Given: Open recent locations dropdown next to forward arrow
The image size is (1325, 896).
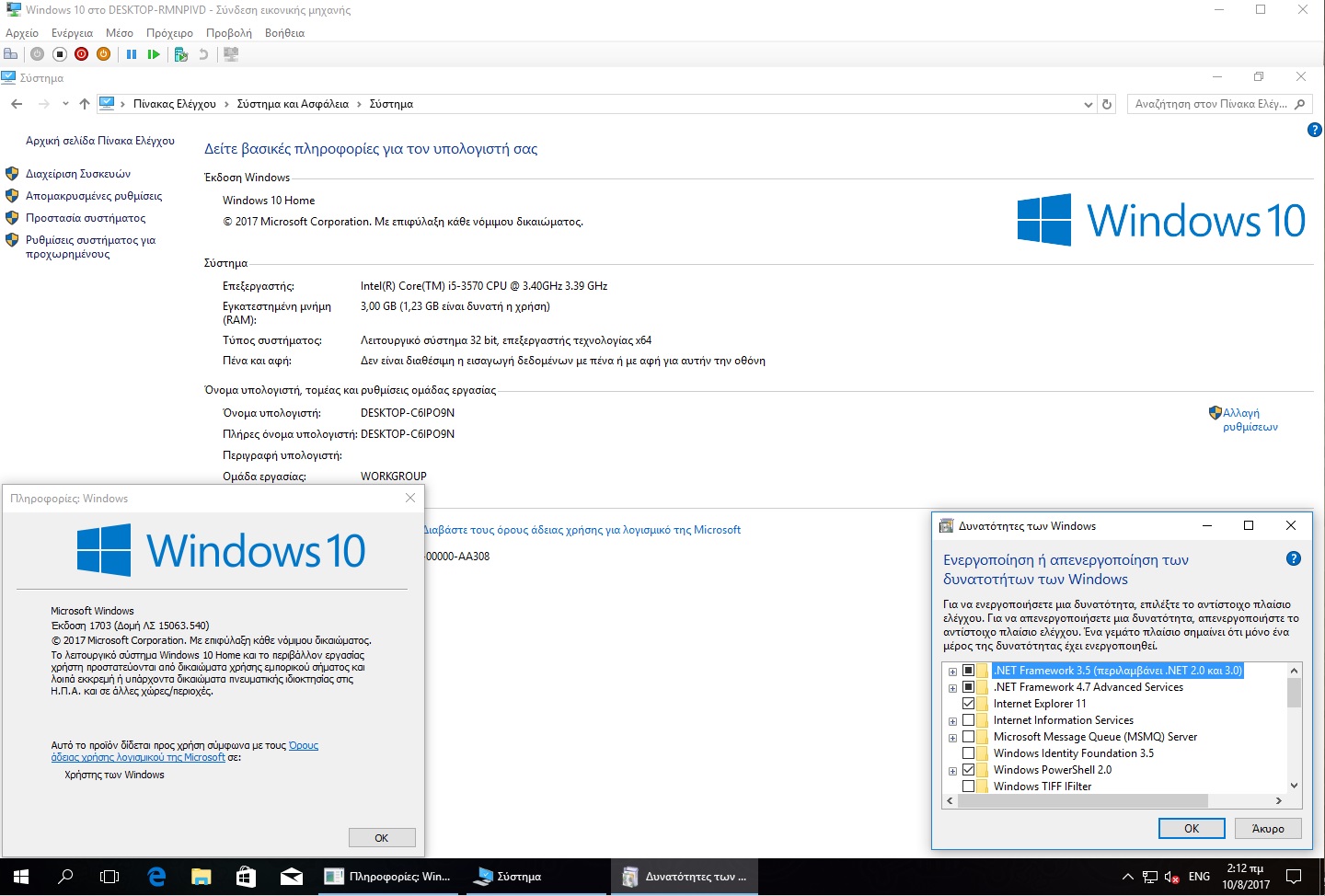Looking at the screenshot, I should pos(65,104).
